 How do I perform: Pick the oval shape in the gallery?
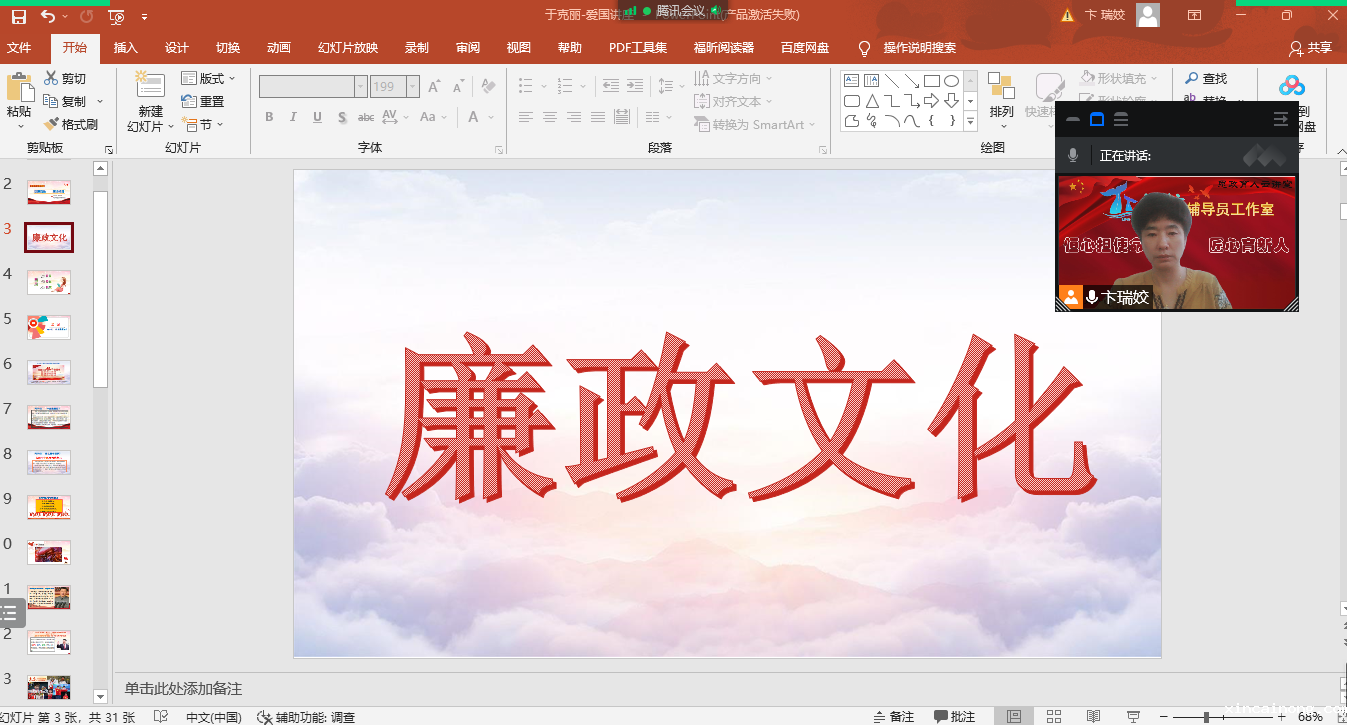click(951, 81)
